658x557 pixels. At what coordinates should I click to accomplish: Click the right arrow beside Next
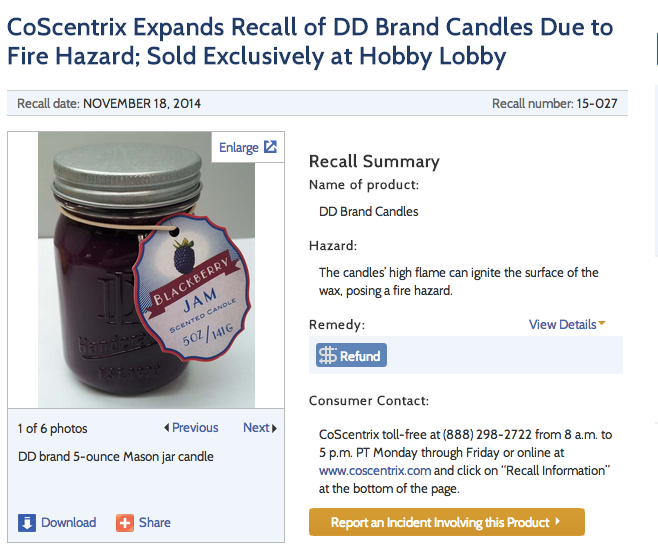(275, 428)
